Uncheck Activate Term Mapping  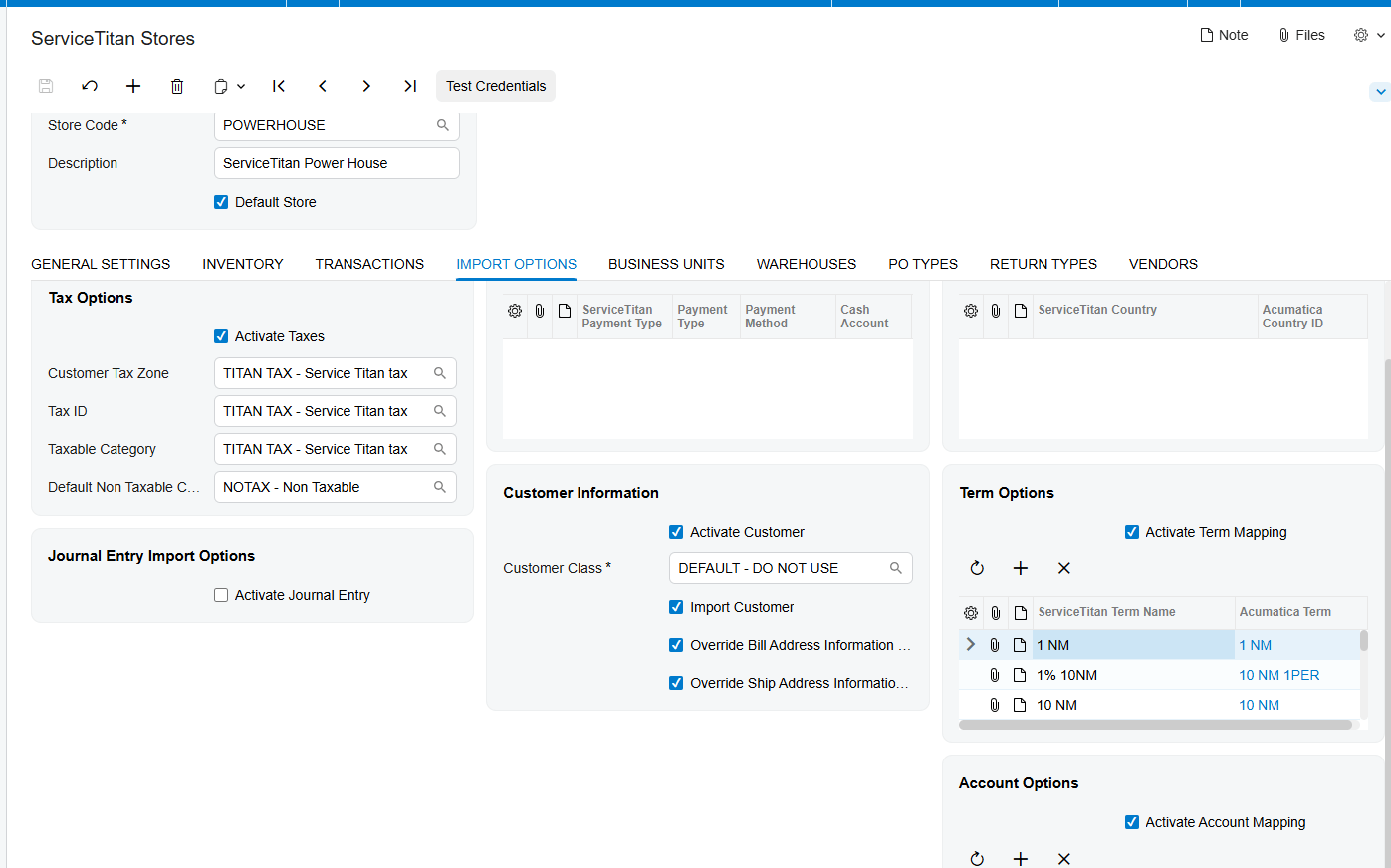click(1132, 532)
